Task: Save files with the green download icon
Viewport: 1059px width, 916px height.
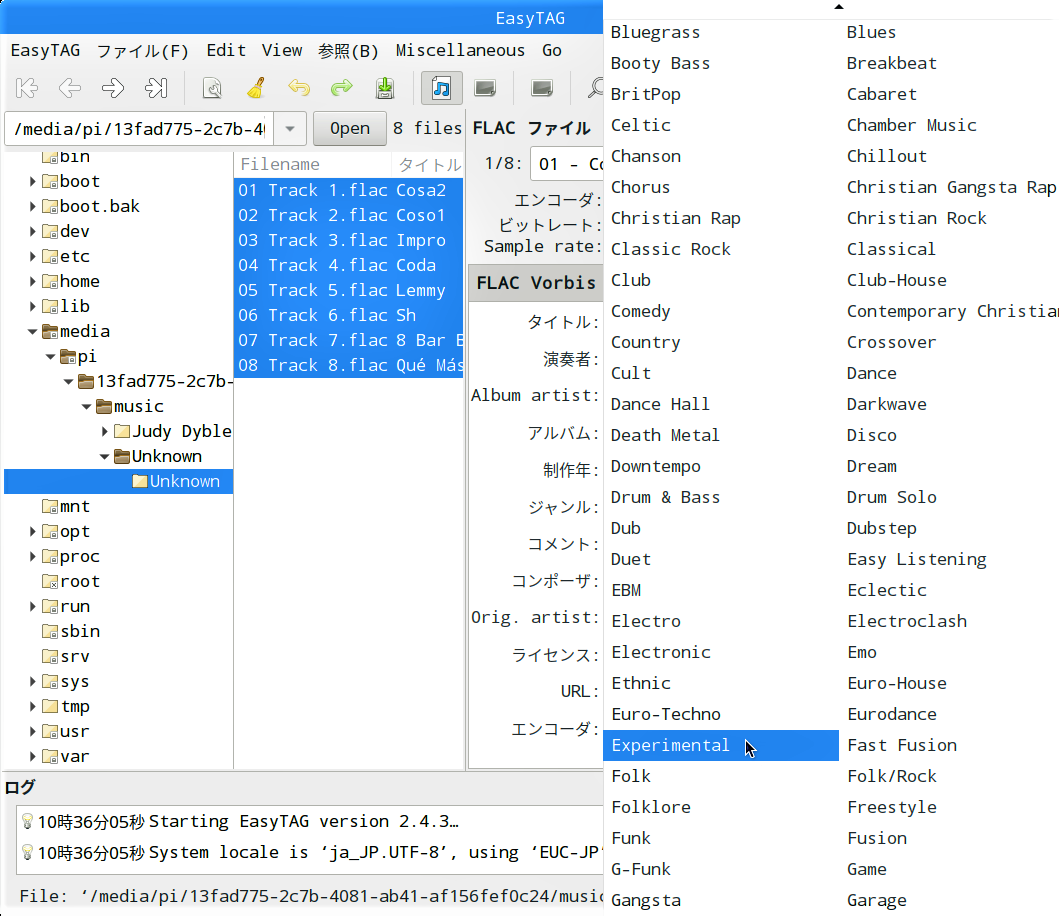Action: [385, 88]
